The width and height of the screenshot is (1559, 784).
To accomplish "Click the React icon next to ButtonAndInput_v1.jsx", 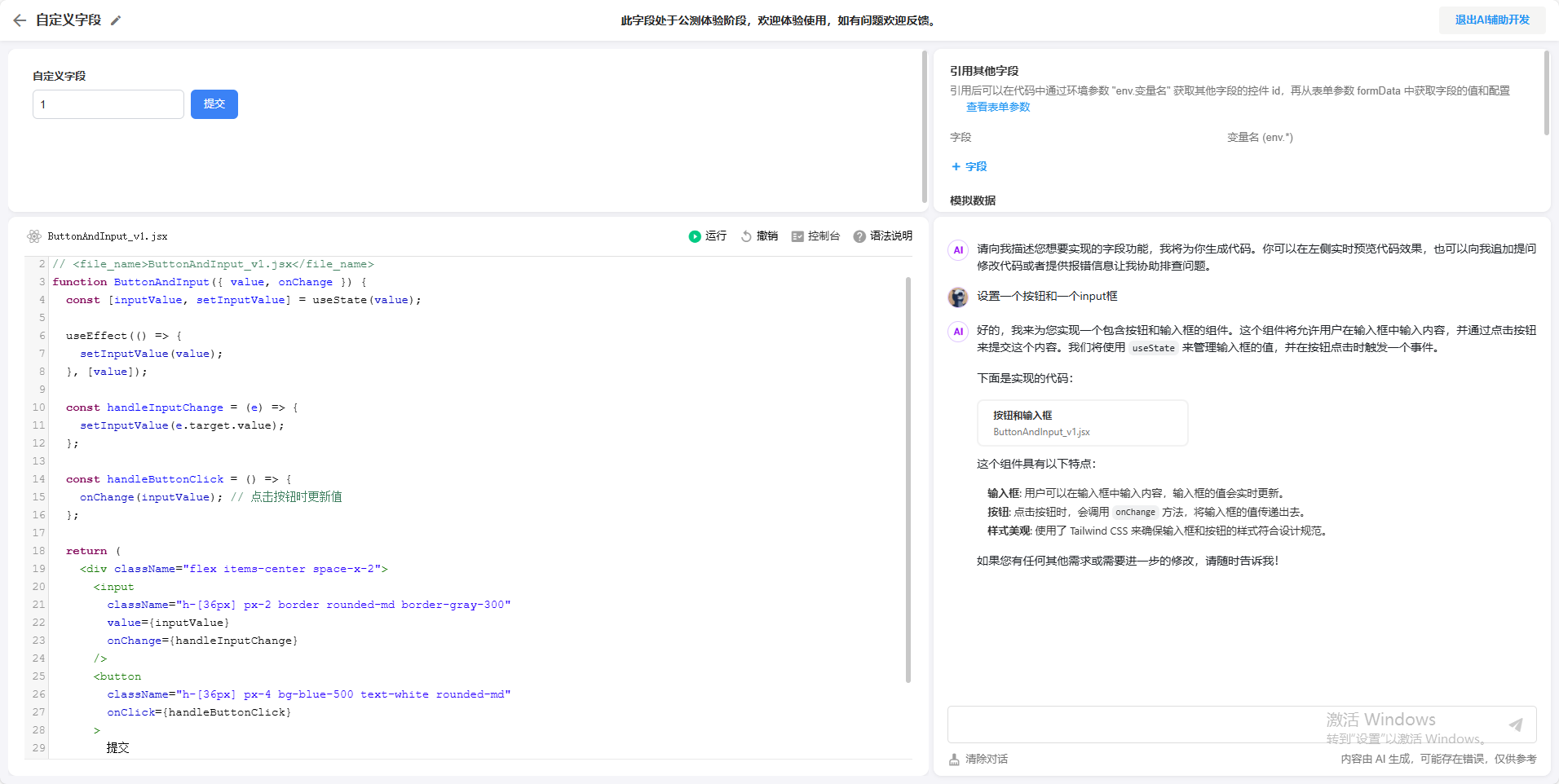I will [x=34, y=236].
